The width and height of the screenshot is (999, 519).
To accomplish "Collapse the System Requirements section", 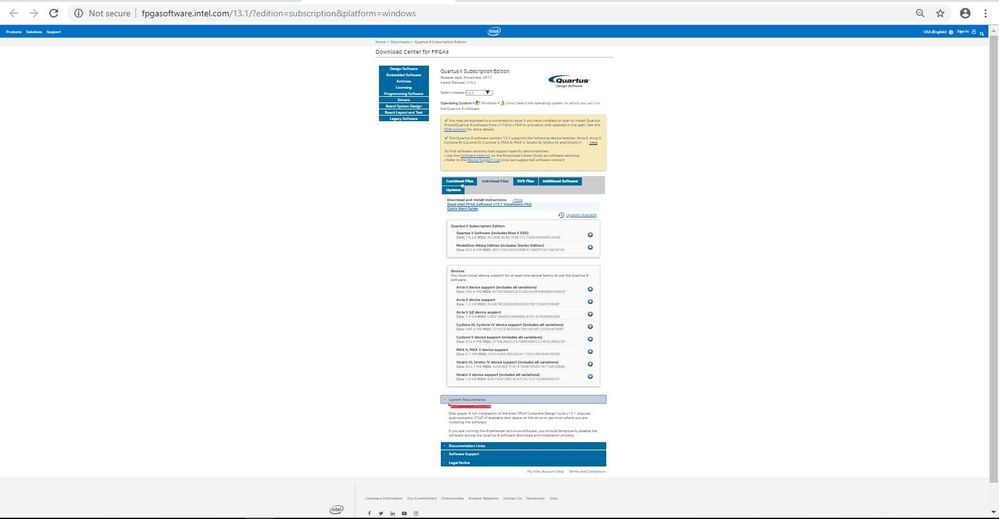I will point(523,399).
